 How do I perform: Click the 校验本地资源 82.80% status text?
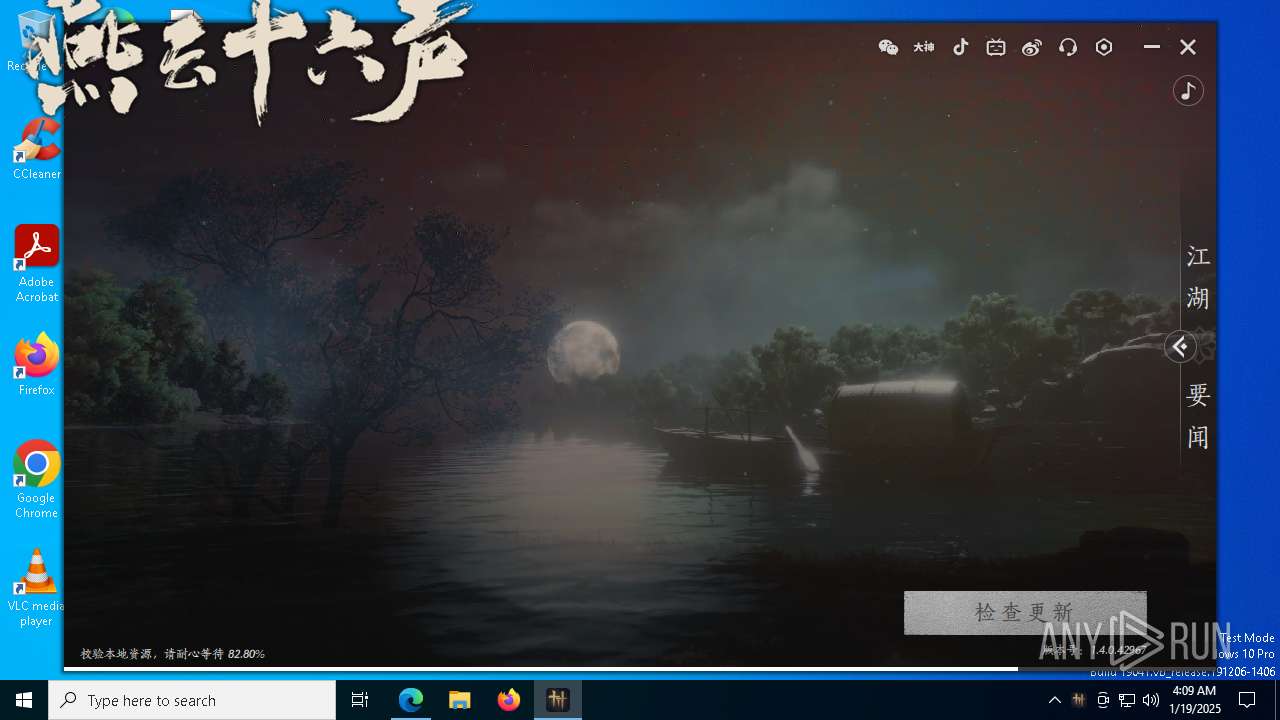pos(173,654)
